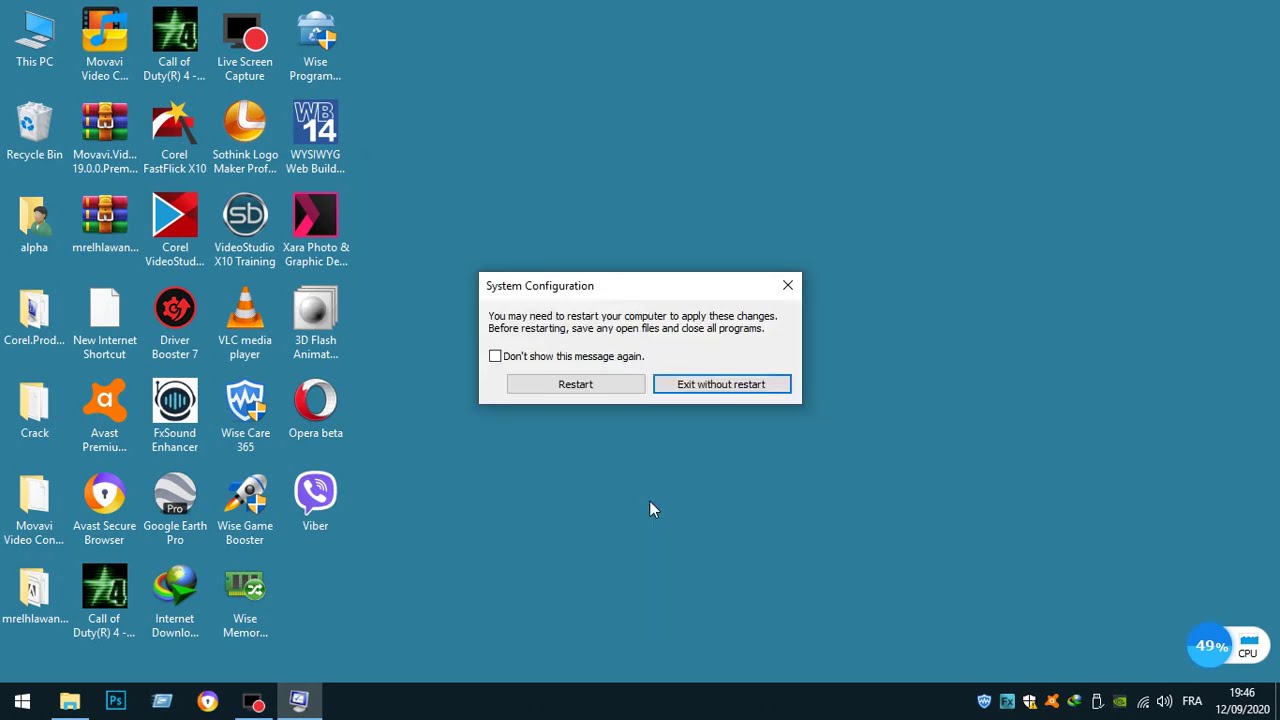Image resolution: width=1280 pixels, height=720 pixels.
Task: Open clock showing 19:46
Action: click(1241, 701)
